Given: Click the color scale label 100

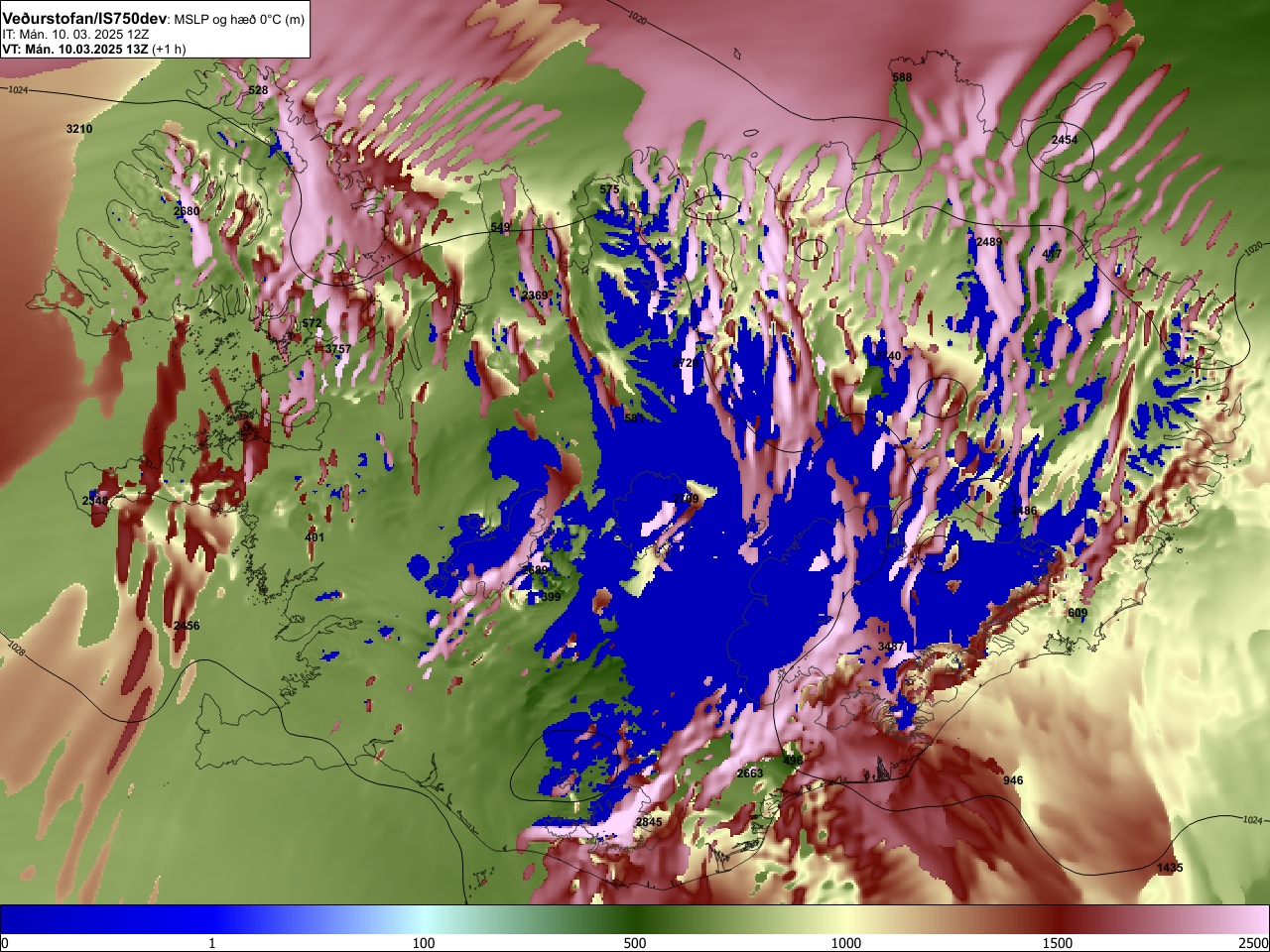Looking at the screenshot, I should (424, 943).
